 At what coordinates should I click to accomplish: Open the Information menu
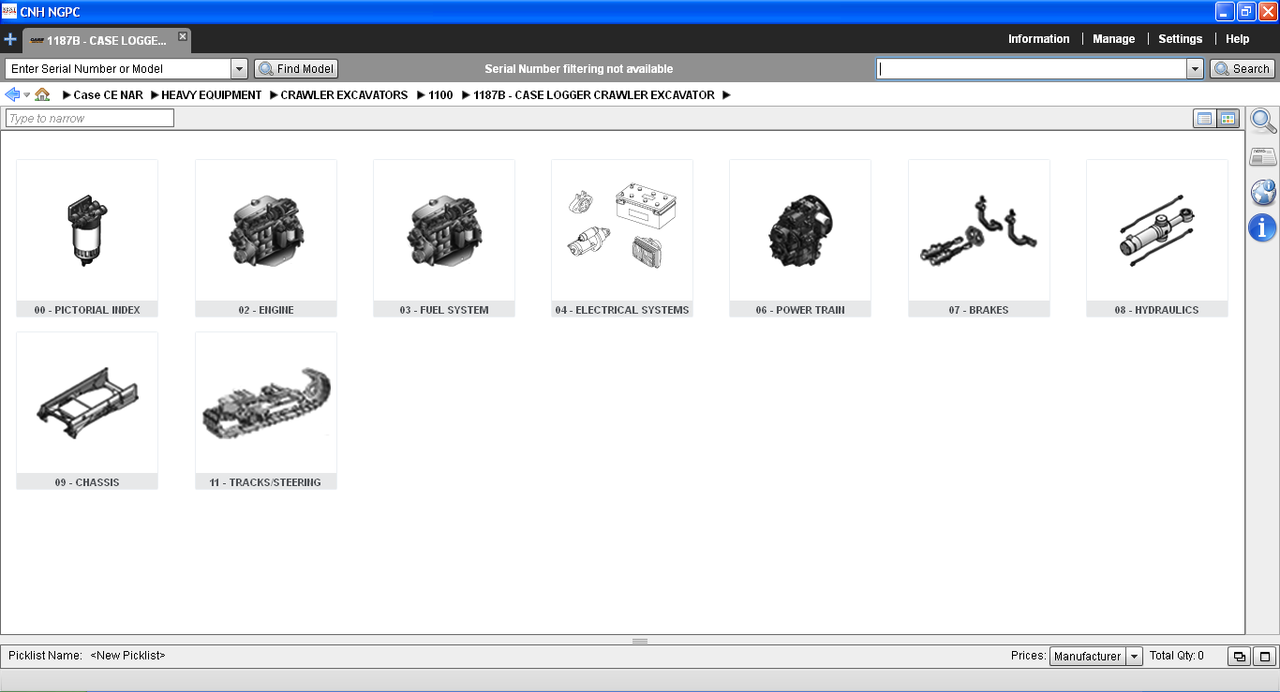coord(1038,39)
